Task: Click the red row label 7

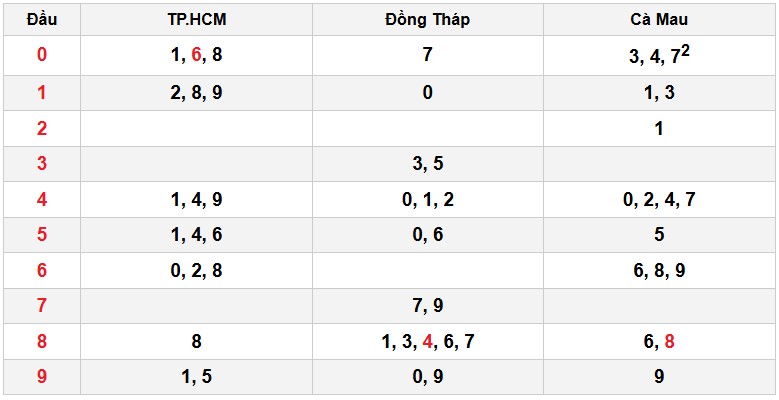Action: click(41, 306)
